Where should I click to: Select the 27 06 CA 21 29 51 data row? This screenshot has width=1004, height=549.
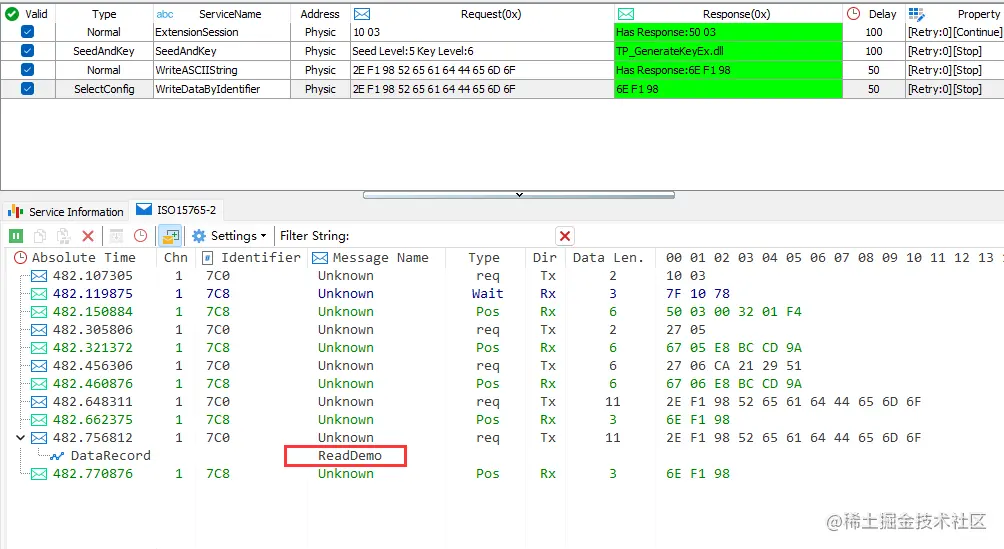coord(733,366)
